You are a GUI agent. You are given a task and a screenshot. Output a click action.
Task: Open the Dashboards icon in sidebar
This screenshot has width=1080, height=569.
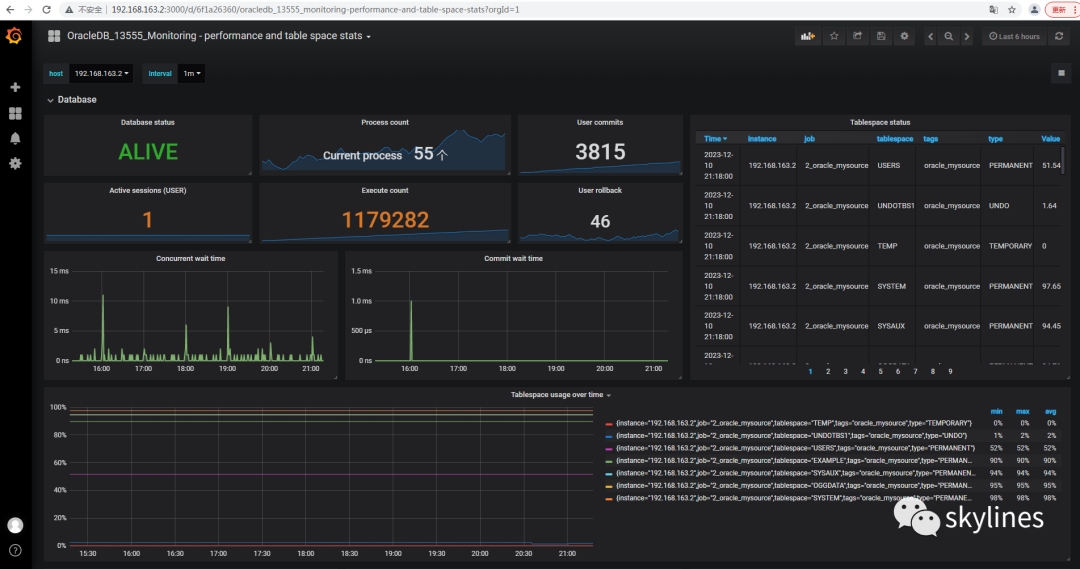pos(15,113)
